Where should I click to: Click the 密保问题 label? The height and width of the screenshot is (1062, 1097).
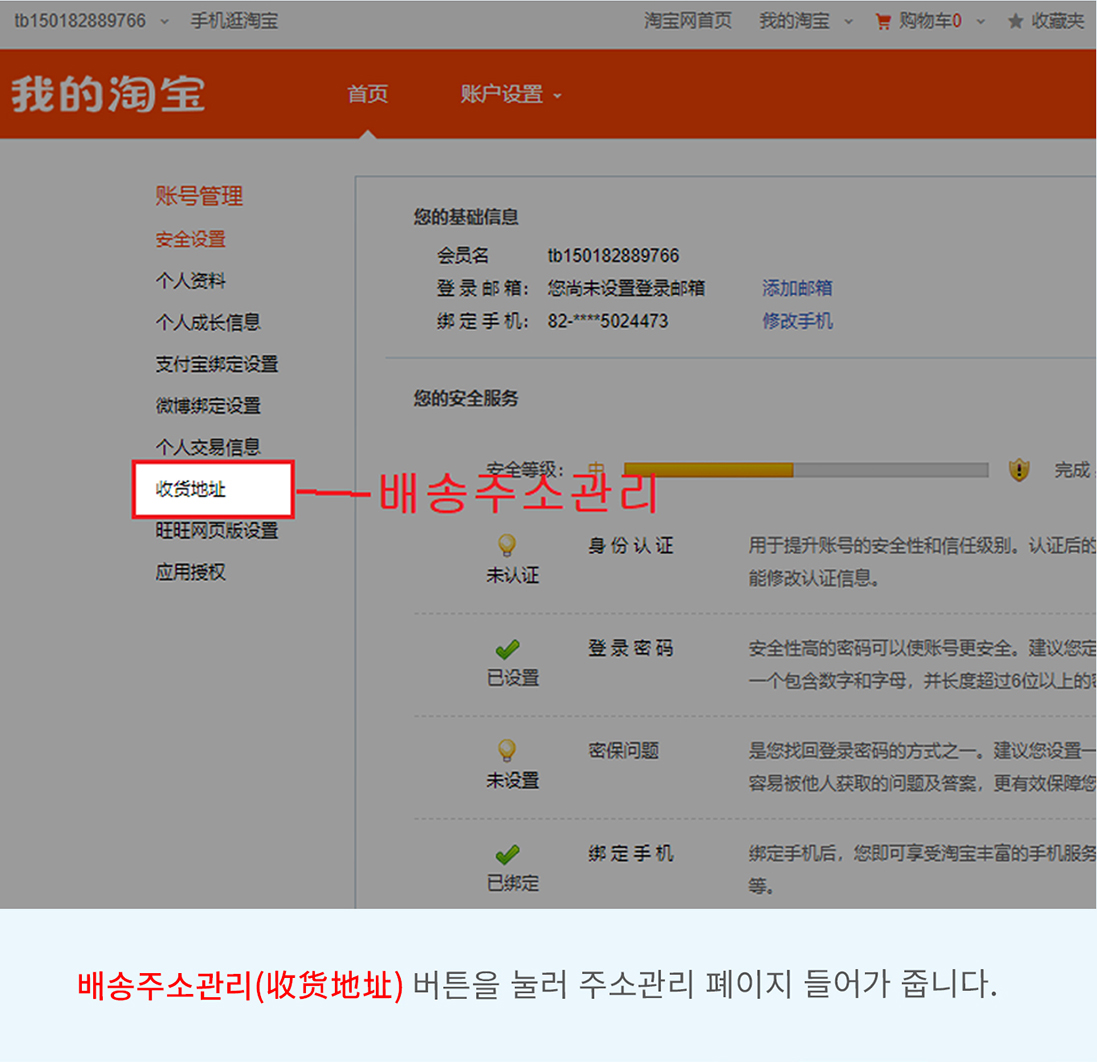click(x=623, y=751)
